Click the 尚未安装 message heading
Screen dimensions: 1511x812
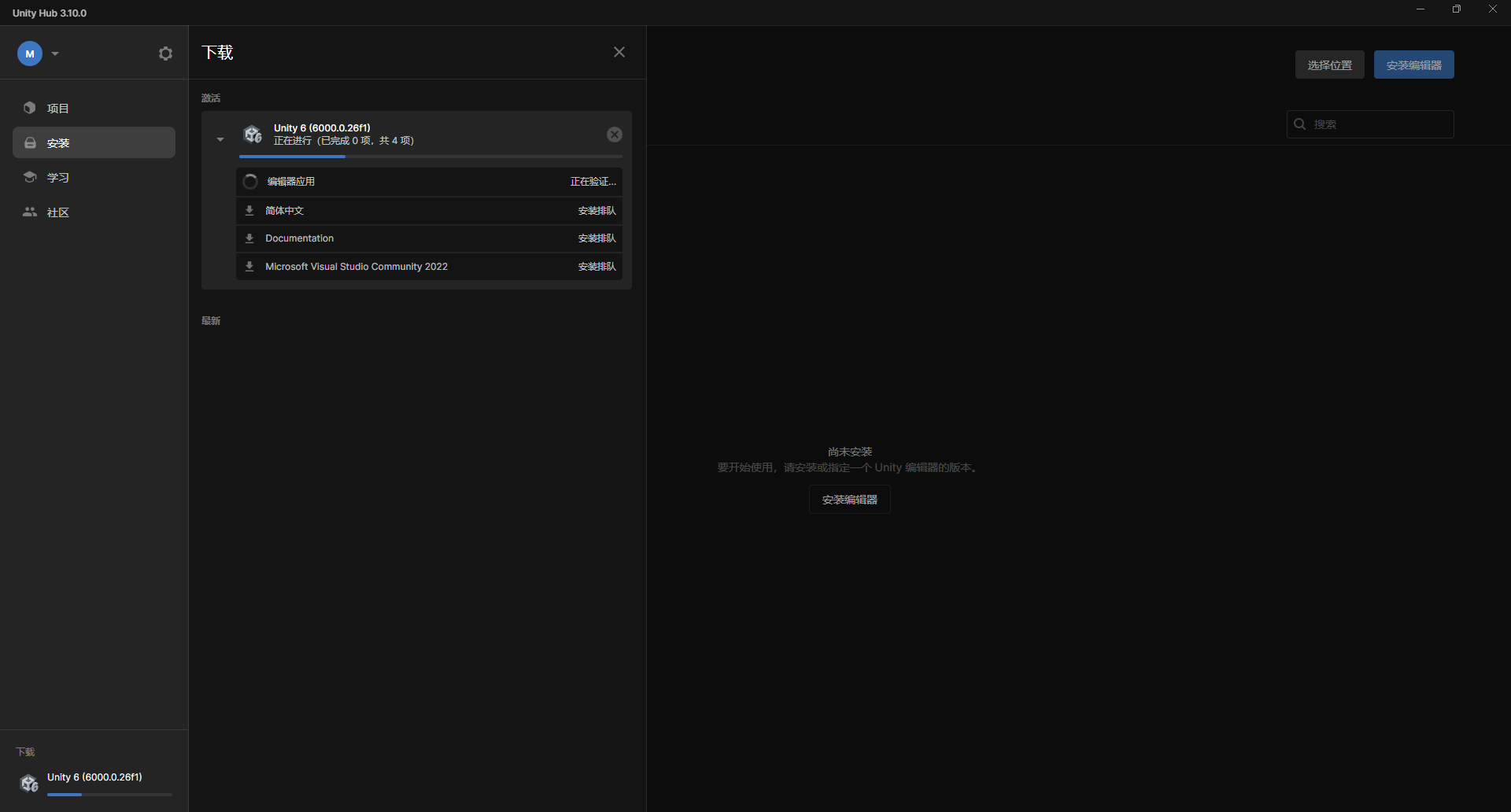[x=850, y=452]
